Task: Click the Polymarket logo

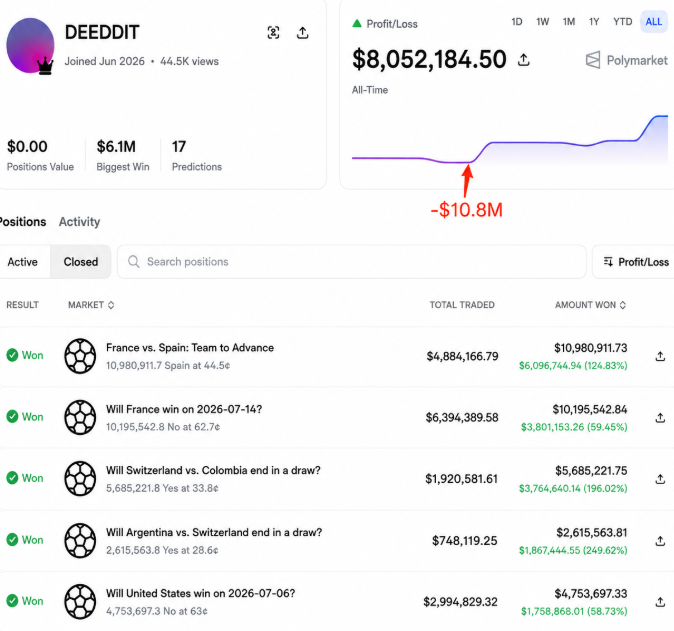Action: click(x=627, y=60)
